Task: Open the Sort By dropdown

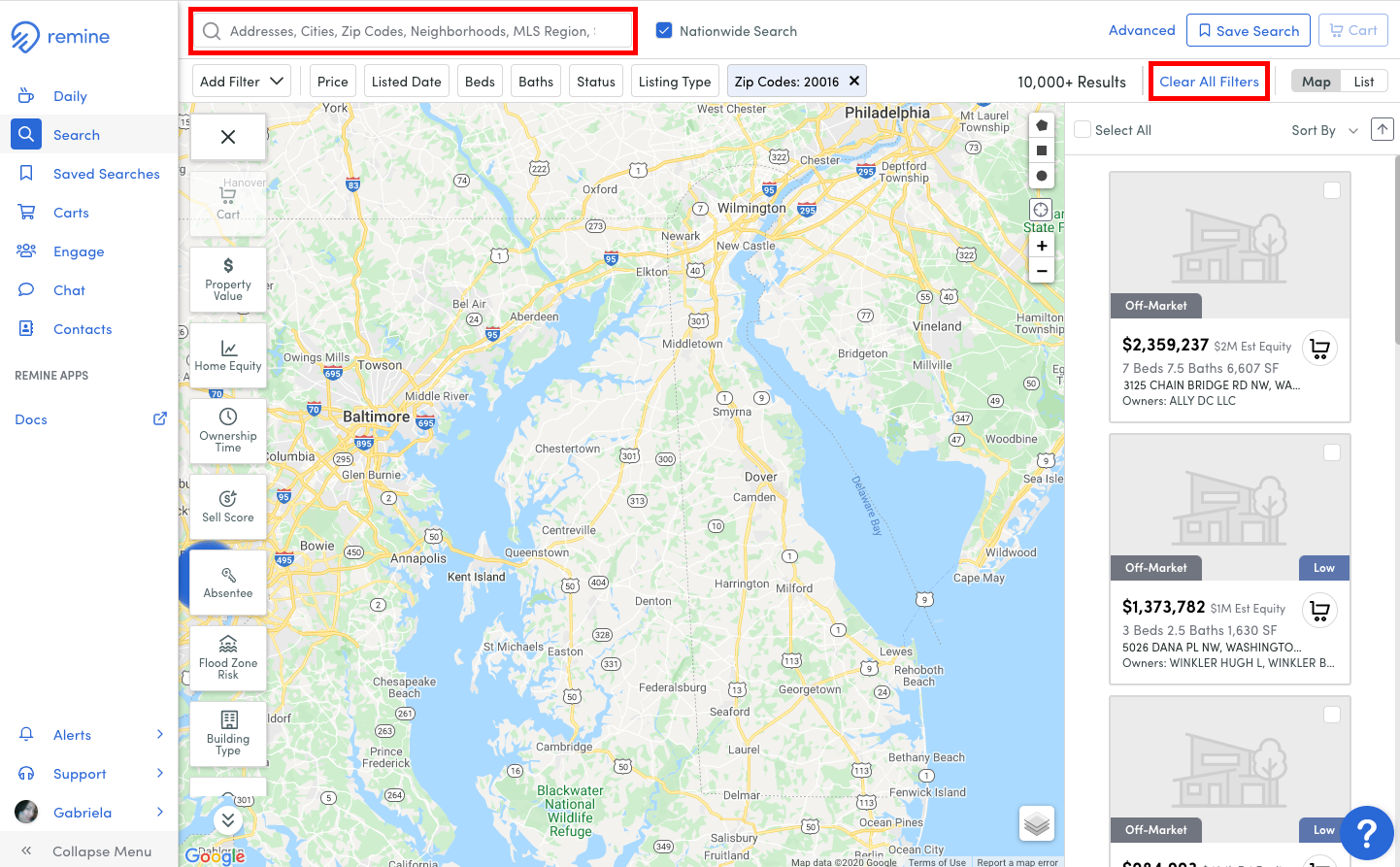Action: 1324,130
